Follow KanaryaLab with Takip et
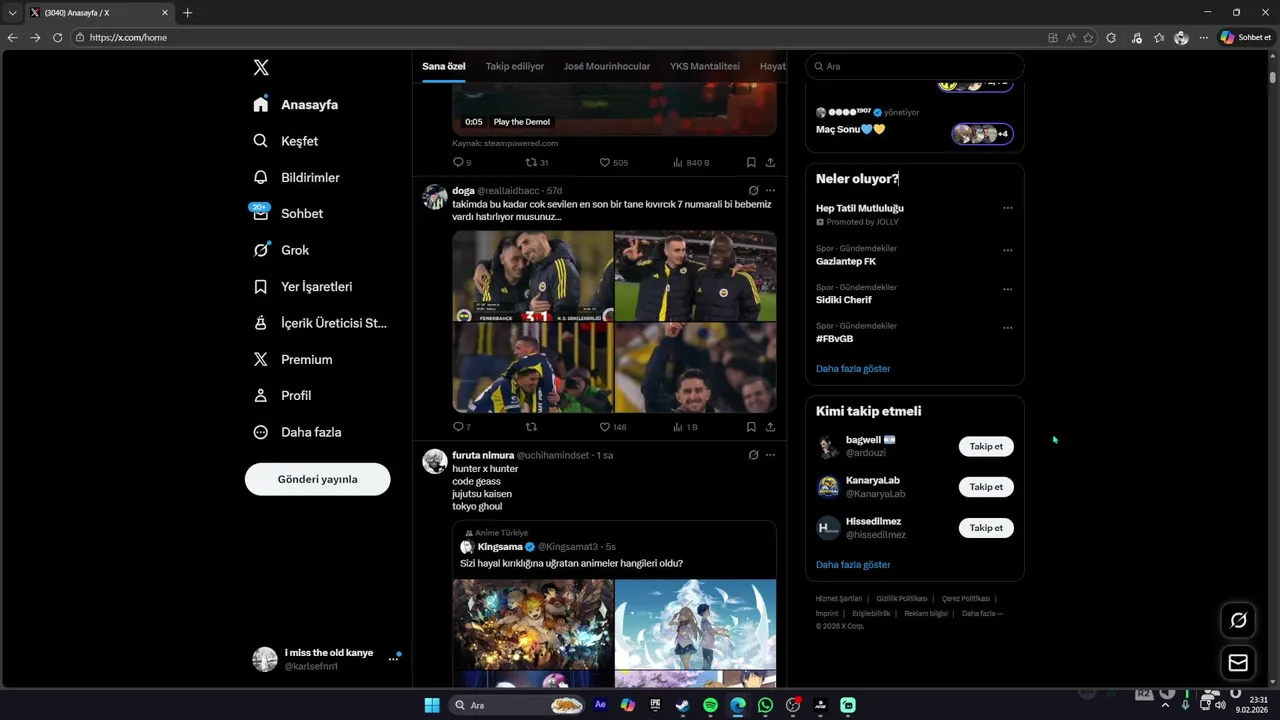 [x=986, y=487]
